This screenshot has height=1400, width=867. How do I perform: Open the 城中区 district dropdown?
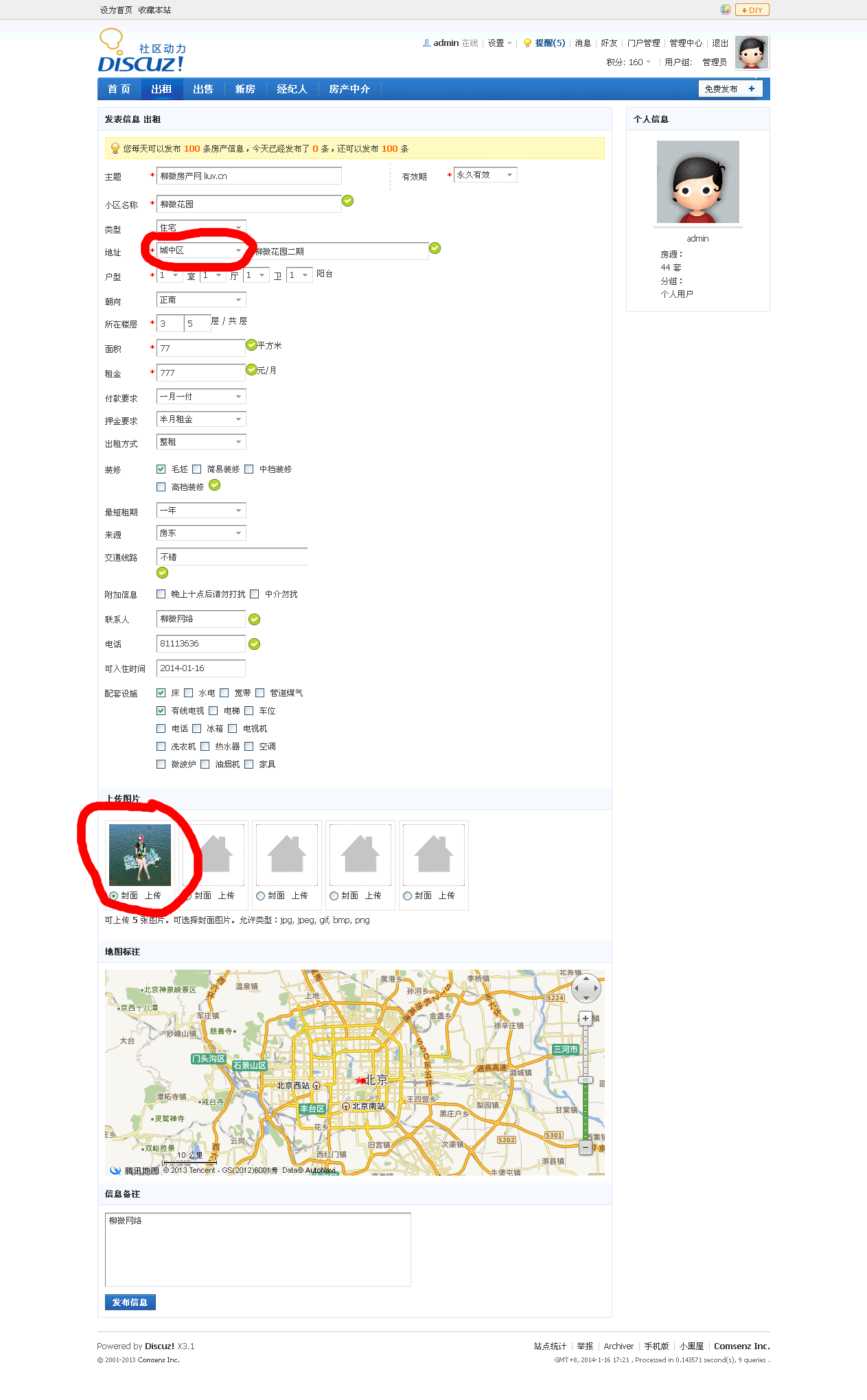coord(201,250)
